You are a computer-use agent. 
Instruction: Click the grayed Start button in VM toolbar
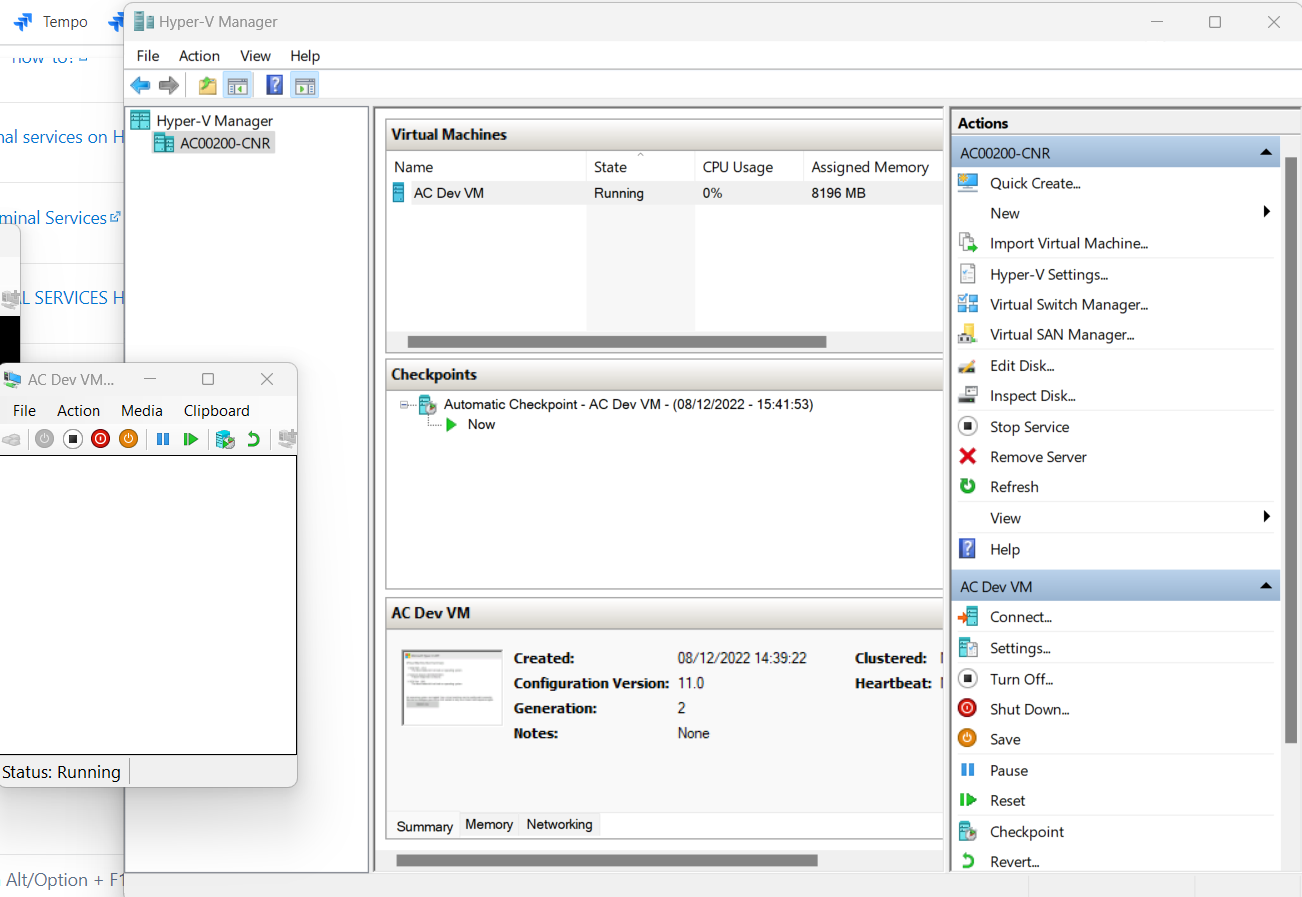pyautogui.click(x=45, y=439)
